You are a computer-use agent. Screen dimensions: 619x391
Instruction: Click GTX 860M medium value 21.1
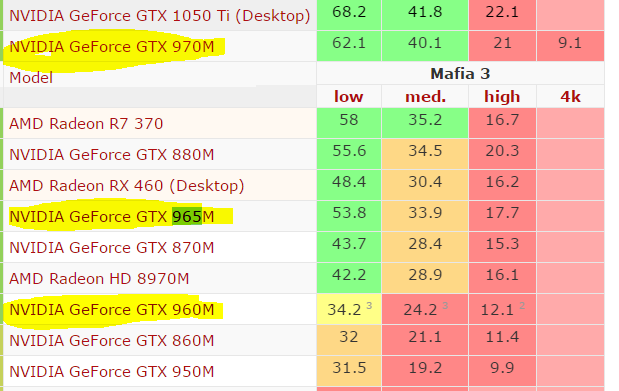(x=425, y=337)
